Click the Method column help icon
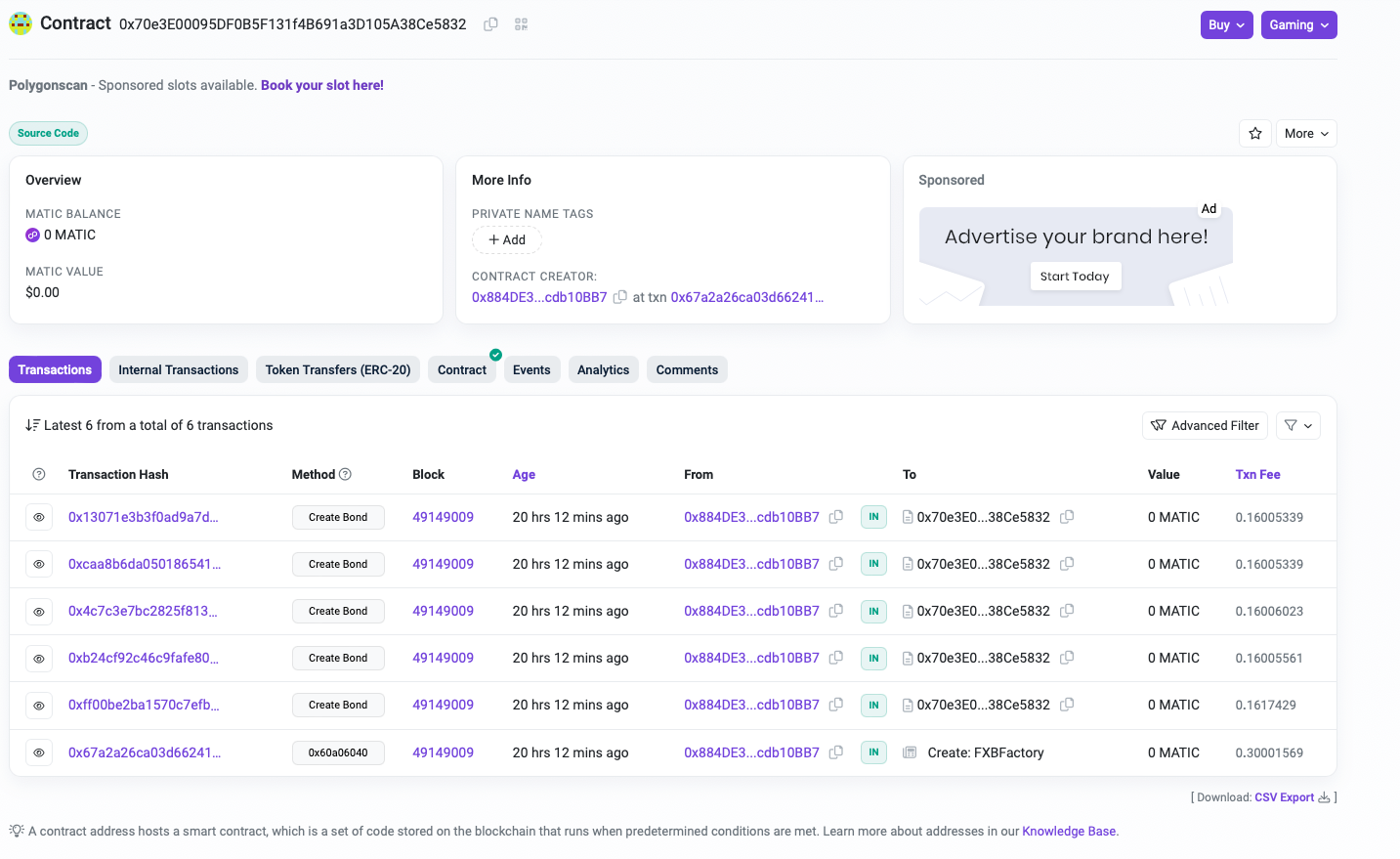 point(345,475)
